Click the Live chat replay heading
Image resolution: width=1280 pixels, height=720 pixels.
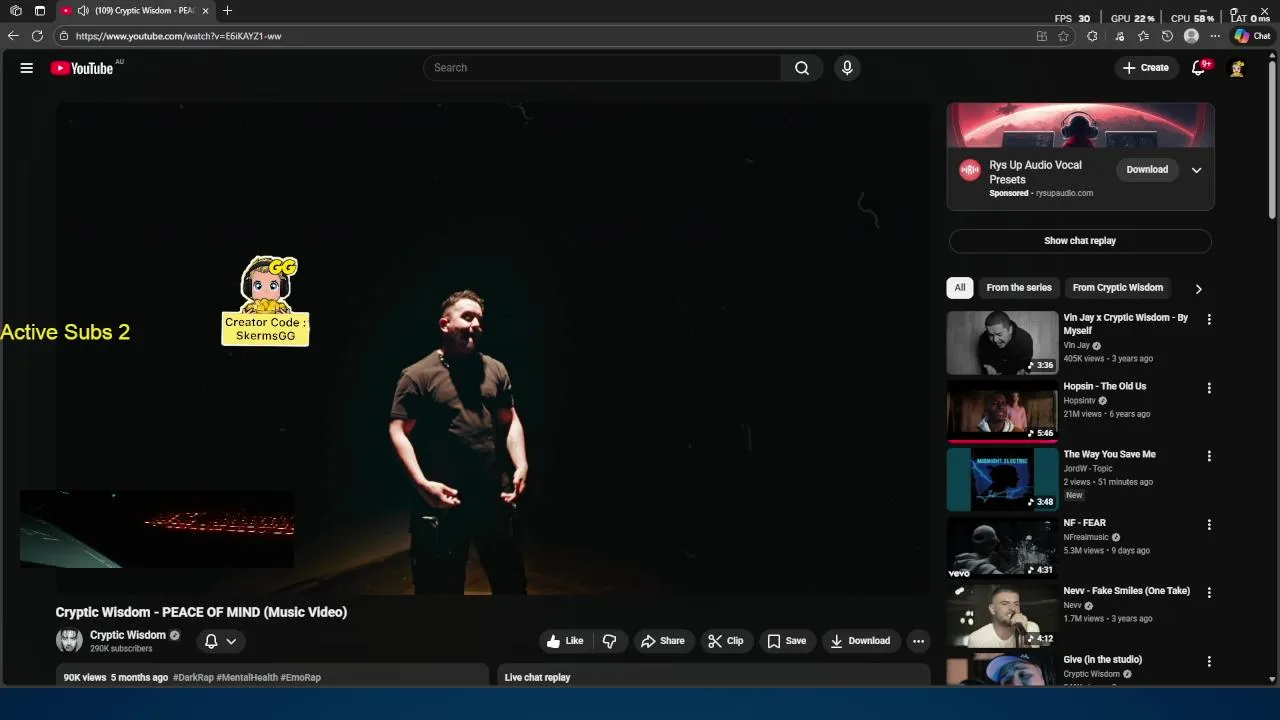(538, 678)
